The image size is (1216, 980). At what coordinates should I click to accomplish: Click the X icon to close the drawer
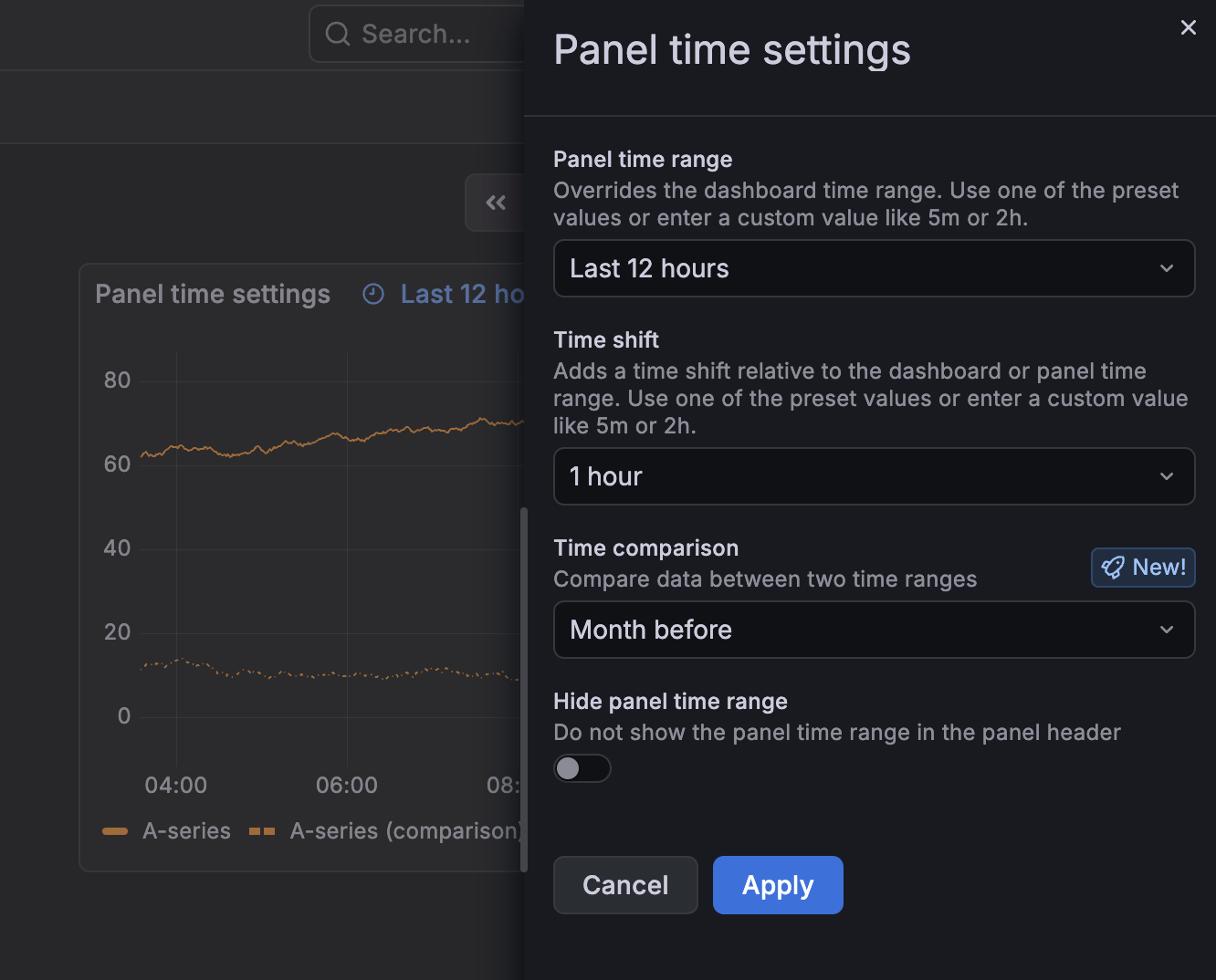(1188, 27)
